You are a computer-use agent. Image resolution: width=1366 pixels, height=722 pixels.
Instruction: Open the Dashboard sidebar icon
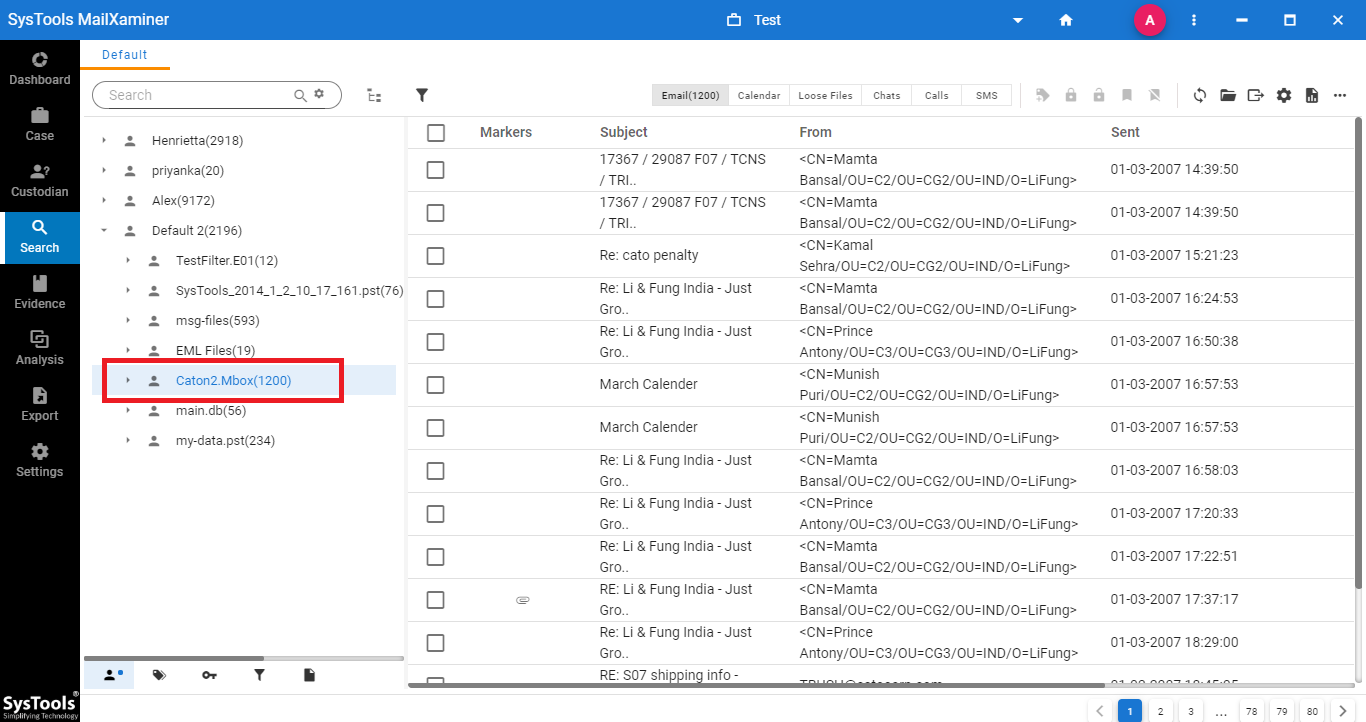pos(40,68)
